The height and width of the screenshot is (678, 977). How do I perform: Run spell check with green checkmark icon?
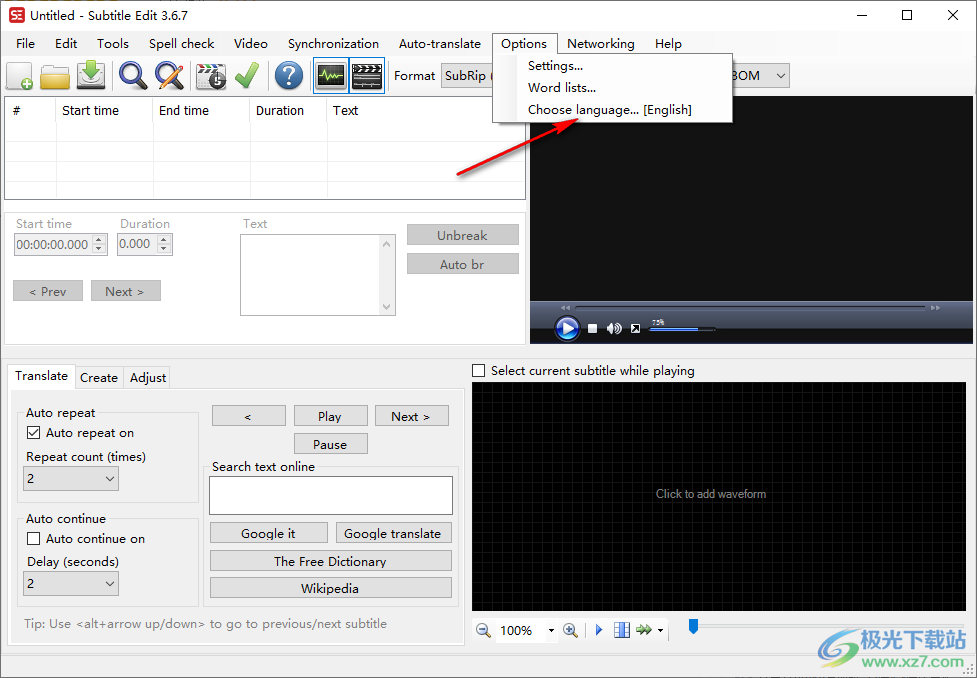tap(247, 76)
